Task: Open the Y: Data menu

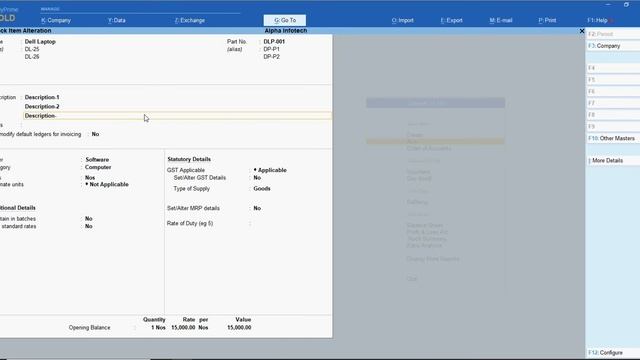Action: coord(117,20)
